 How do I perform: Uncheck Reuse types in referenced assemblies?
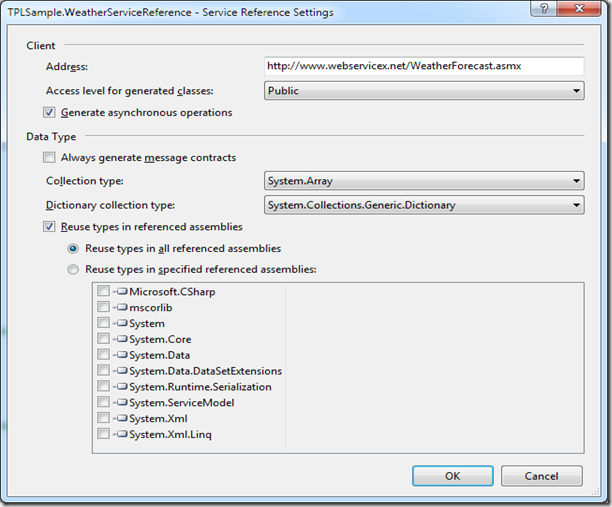(50, 227)
